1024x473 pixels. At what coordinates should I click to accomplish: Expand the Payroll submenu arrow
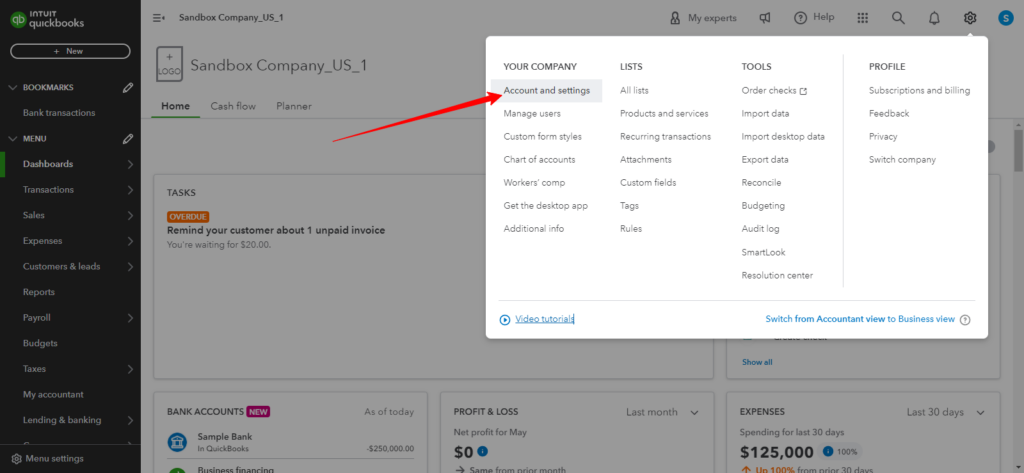(130, 318)
